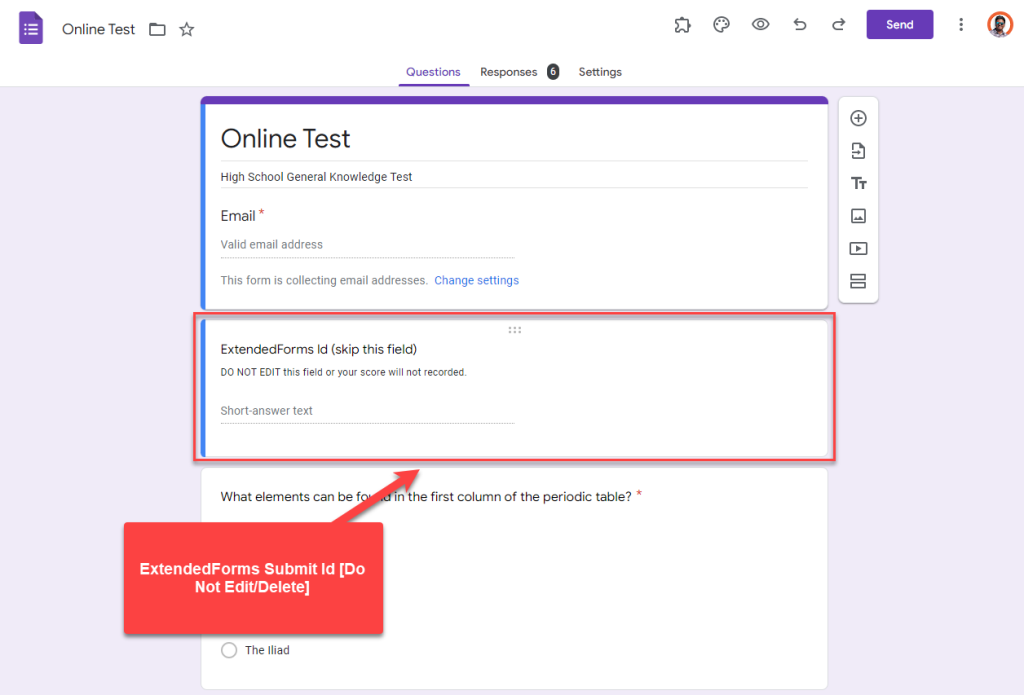
Task: Add a new section with the section icon
Action: click(858, 281)
